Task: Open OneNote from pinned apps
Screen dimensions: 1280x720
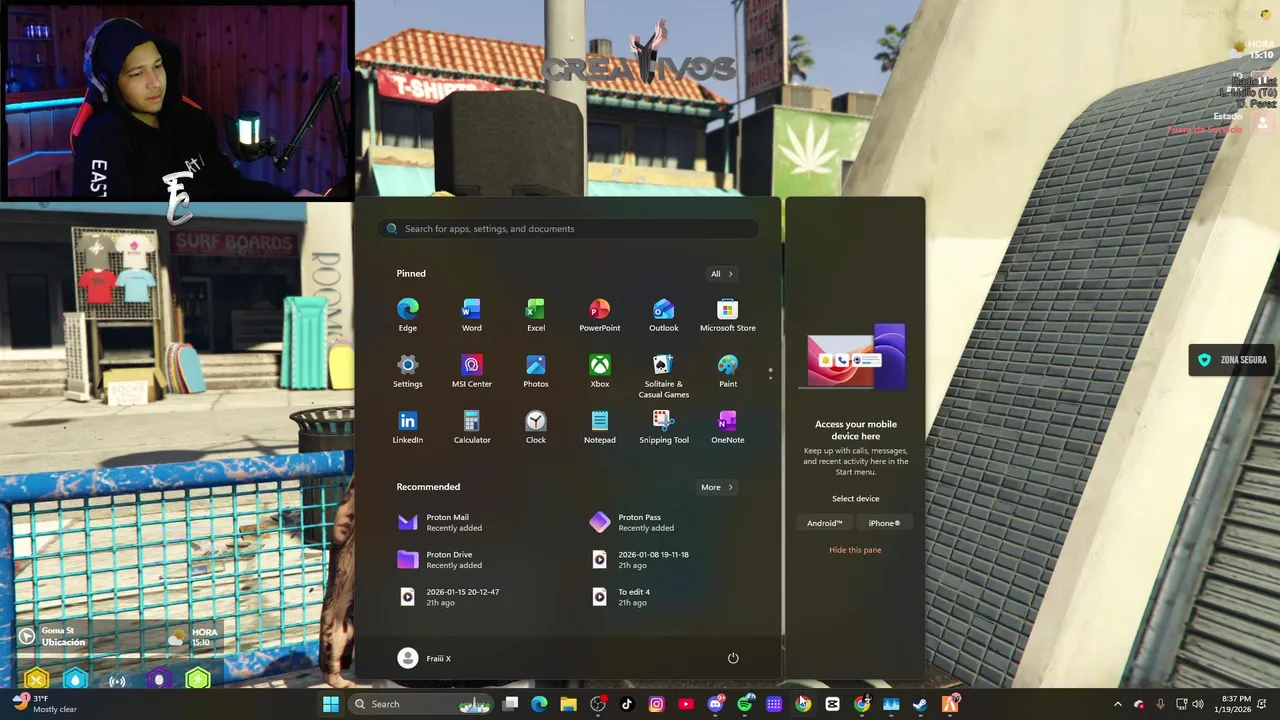Action: point(727,427)
